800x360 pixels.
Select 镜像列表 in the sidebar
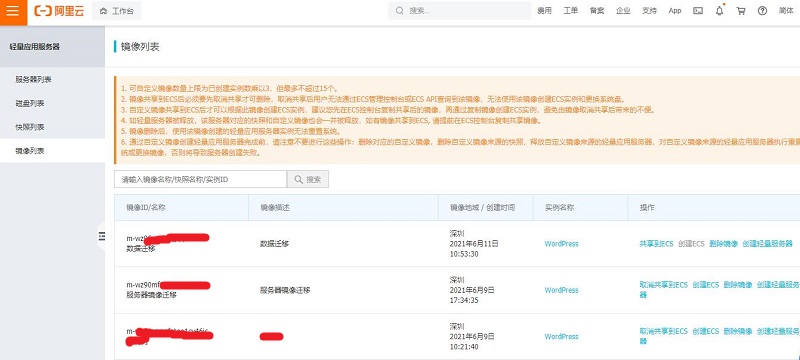(x=53, y=151)
